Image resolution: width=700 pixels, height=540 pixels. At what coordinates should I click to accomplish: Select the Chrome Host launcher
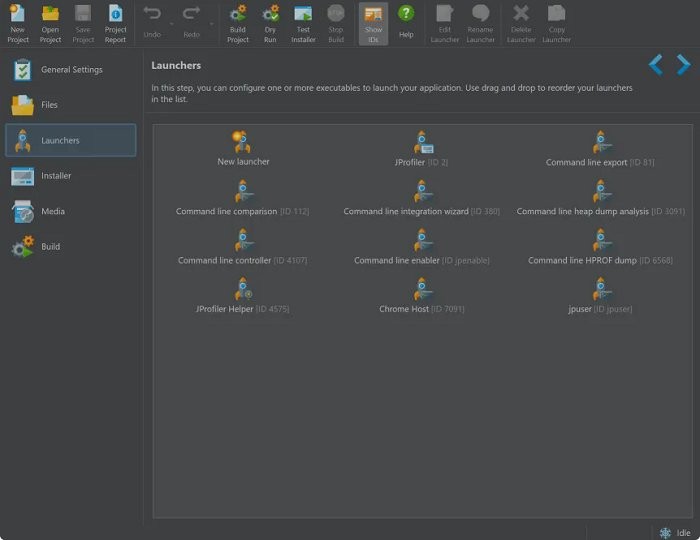pyautogui.click(x=423, y=290)
